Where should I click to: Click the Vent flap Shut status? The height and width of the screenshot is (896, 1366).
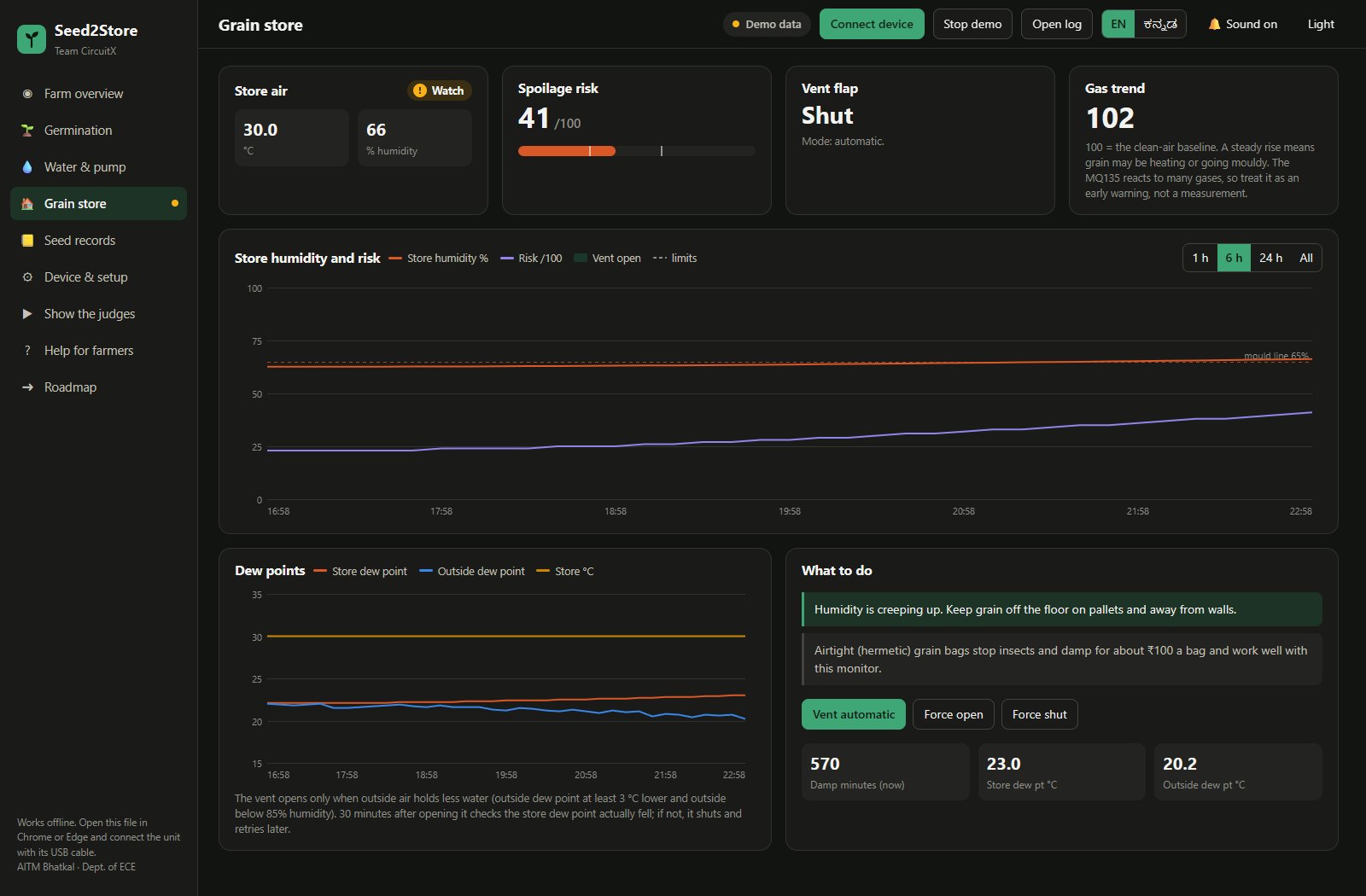(x=827, y=116)
